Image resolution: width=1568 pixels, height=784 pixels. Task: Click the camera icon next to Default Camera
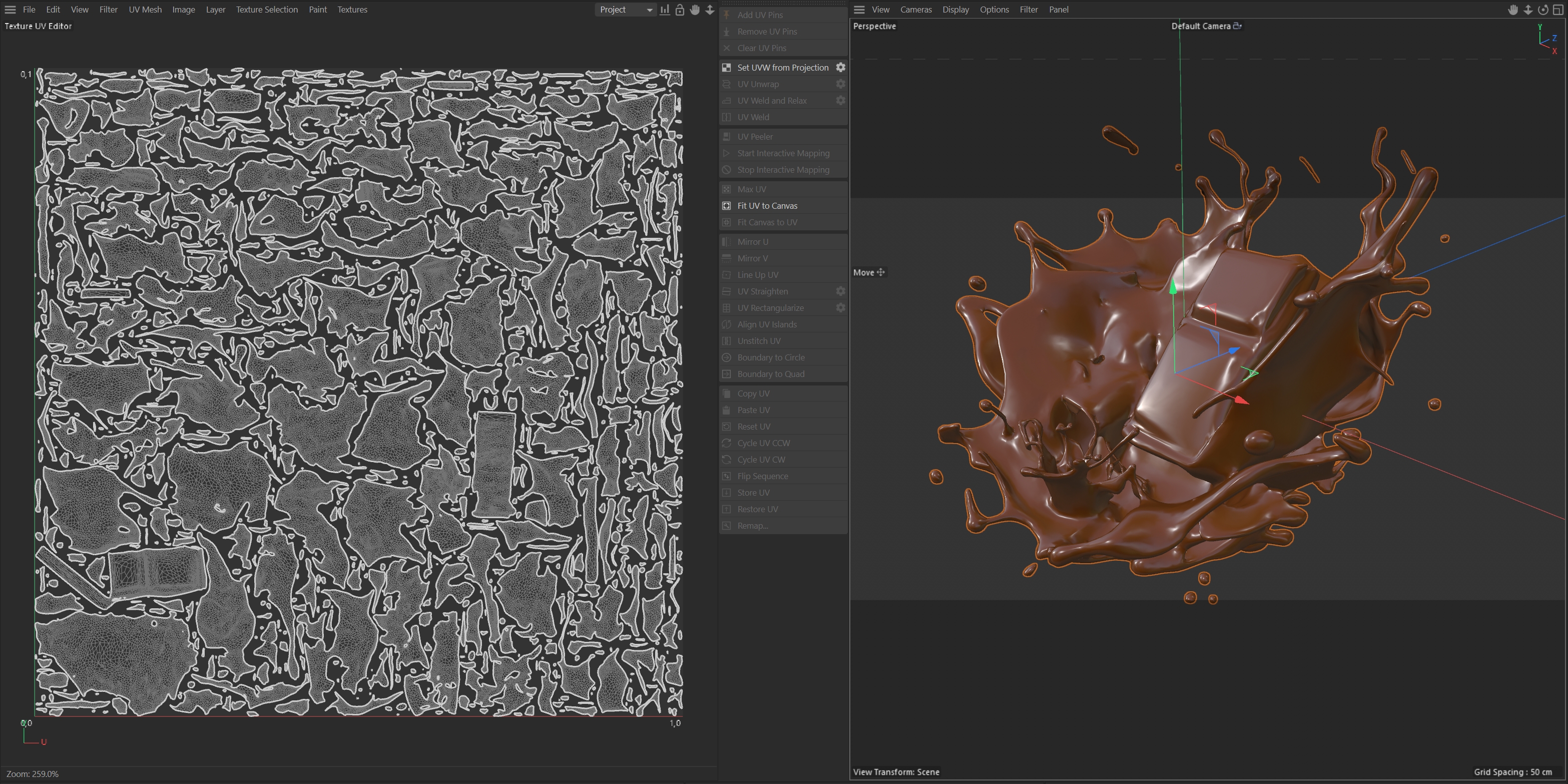tap(1237, 26)
